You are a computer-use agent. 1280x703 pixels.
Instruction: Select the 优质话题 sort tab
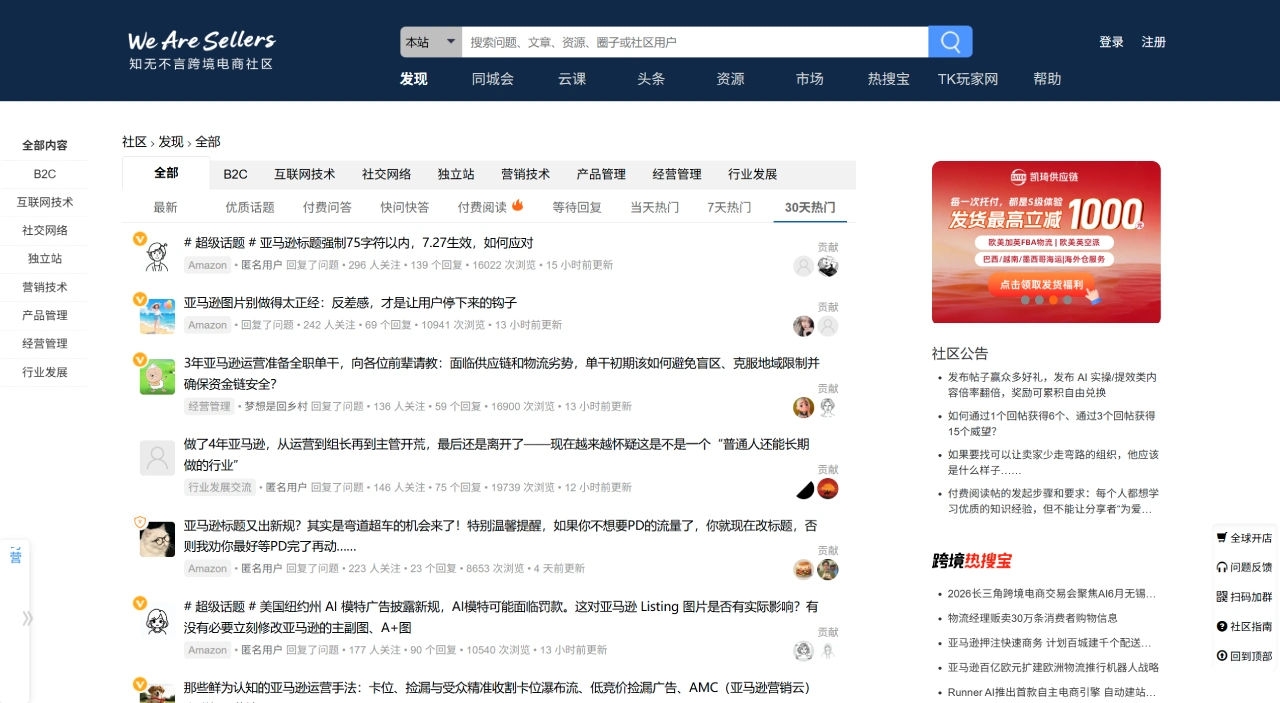click(x=250, y=207)
